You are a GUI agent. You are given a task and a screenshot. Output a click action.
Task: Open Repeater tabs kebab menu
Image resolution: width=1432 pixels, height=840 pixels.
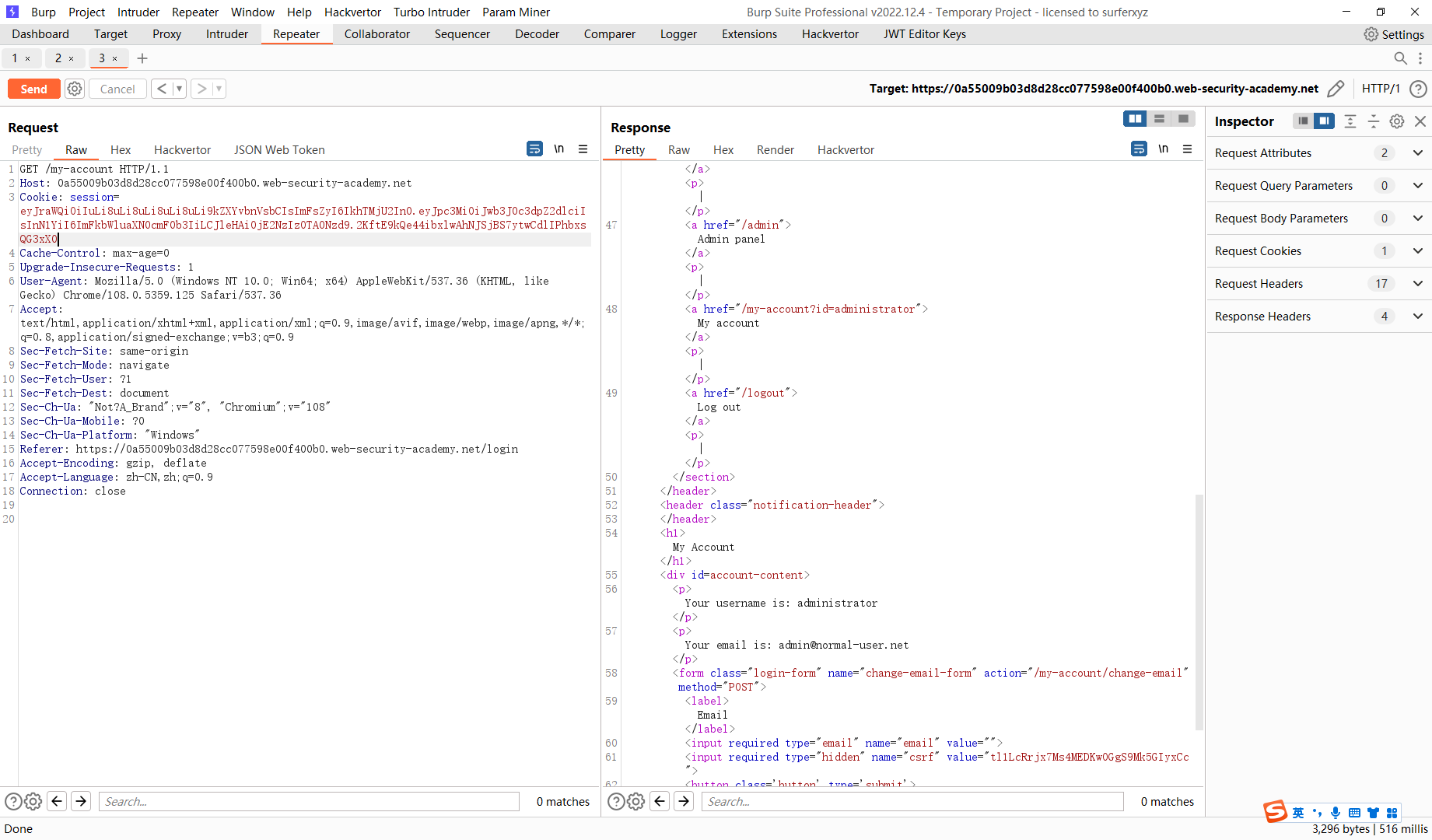(x=1420, y=58)
